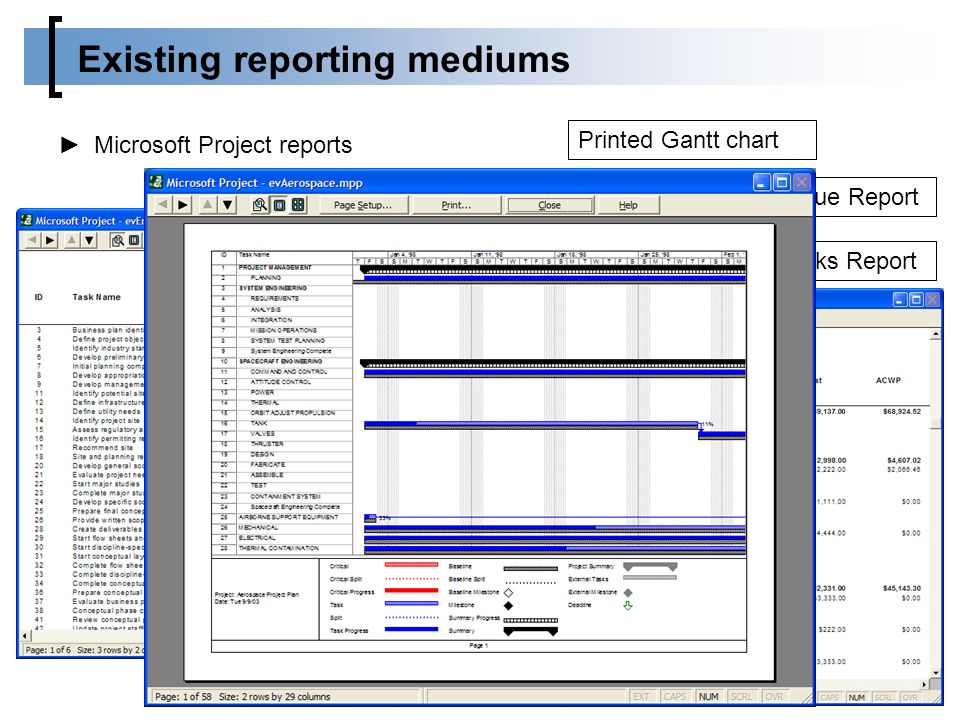Click the Close preview button
Image resolution: width=960 pixels, height=720 pixels.
point(550,205)
